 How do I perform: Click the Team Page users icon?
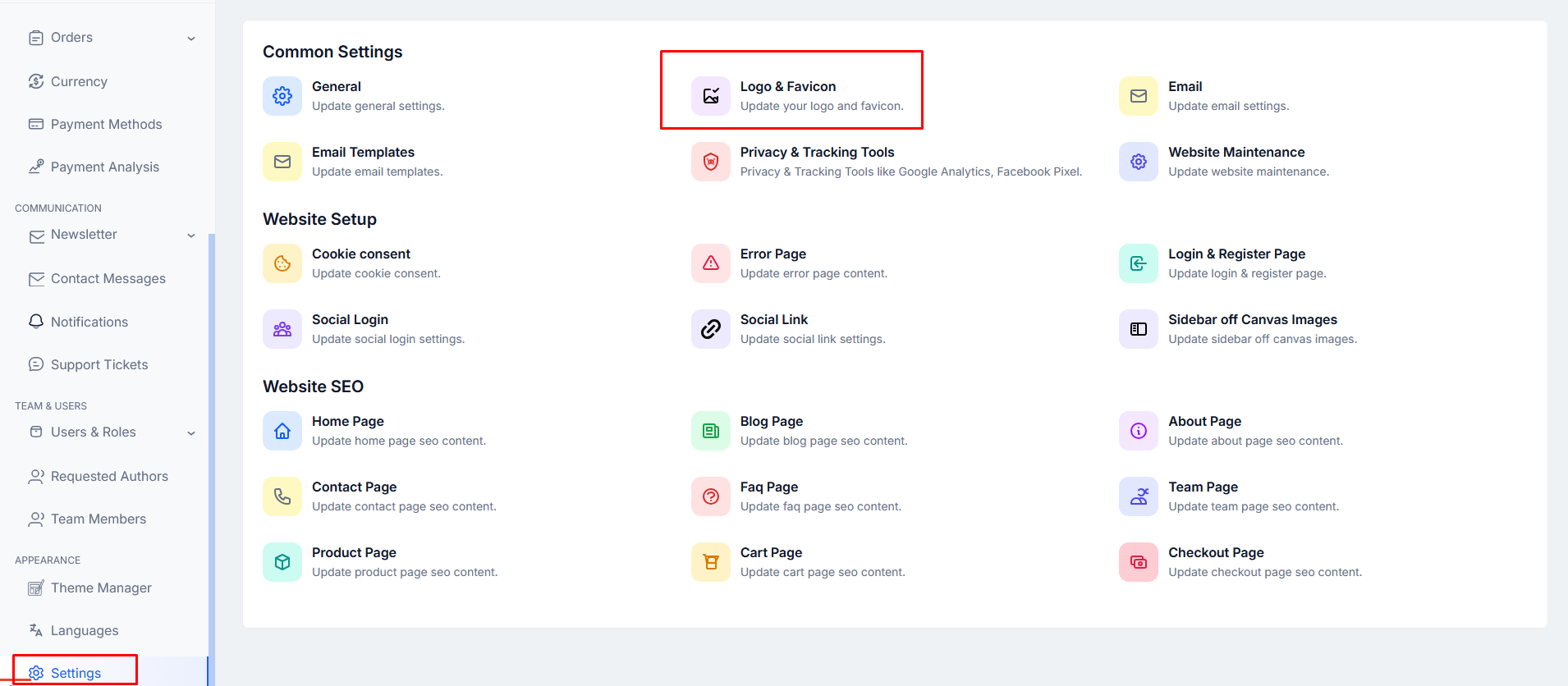[x=1139, y=496]
